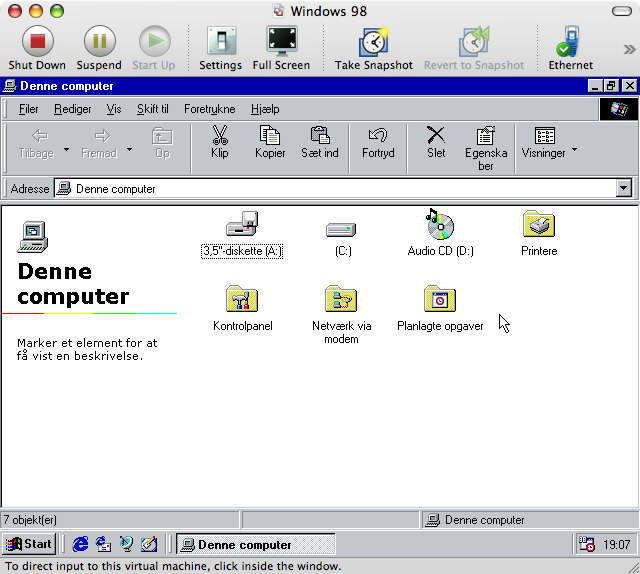Click the Kopier copy button

[270, 142]
